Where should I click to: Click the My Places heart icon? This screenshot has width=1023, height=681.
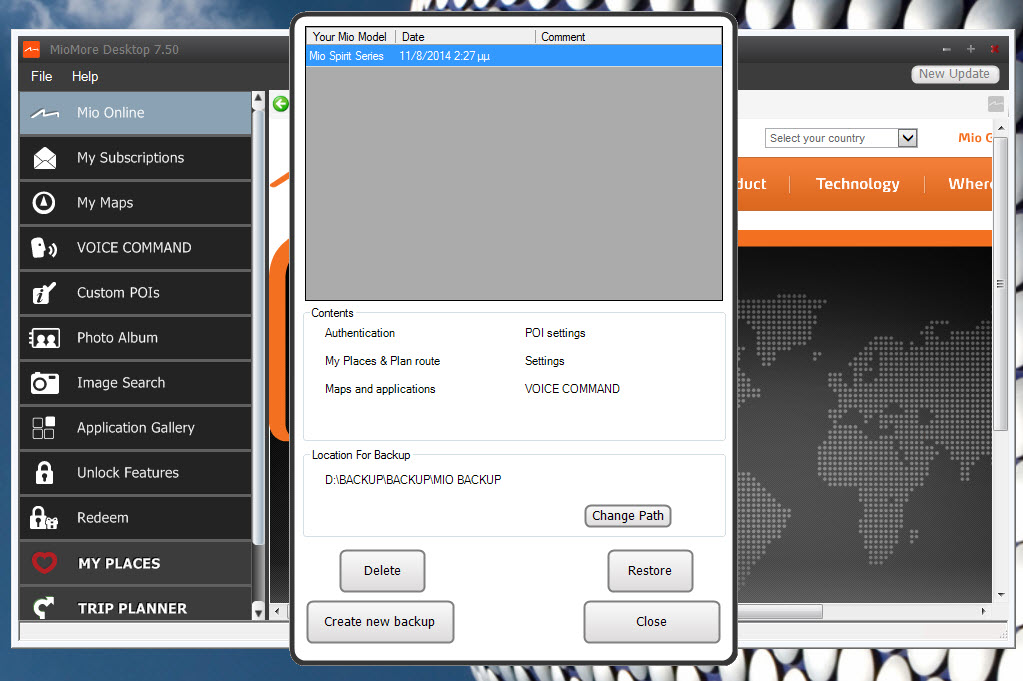(x=44, y=563)
